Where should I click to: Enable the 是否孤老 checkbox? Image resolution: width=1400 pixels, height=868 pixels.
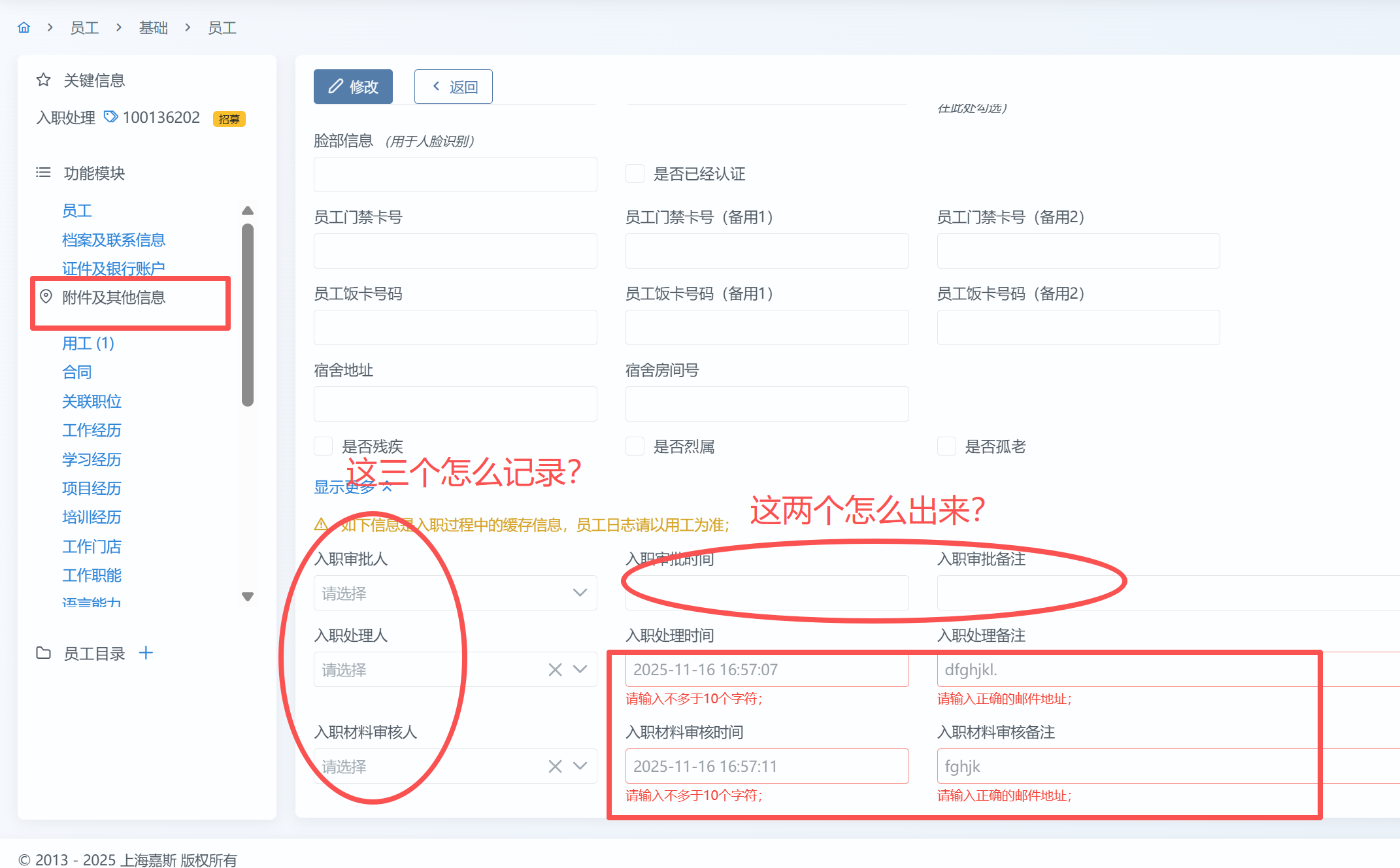[946, 446]
